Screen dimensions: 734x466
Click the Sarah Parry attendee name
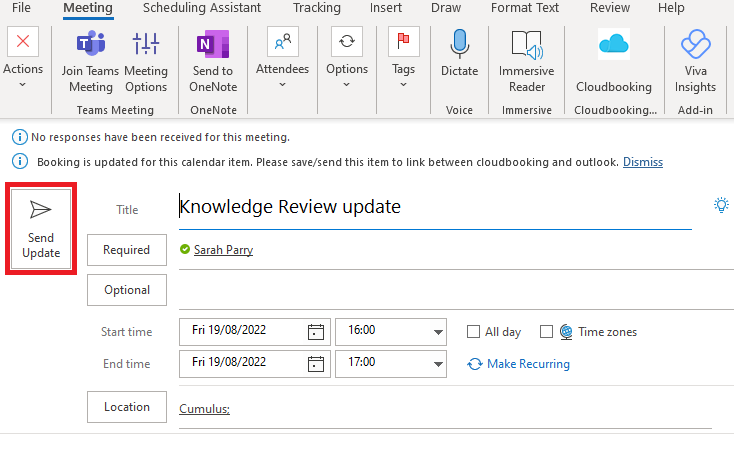[x=223, y=250]
